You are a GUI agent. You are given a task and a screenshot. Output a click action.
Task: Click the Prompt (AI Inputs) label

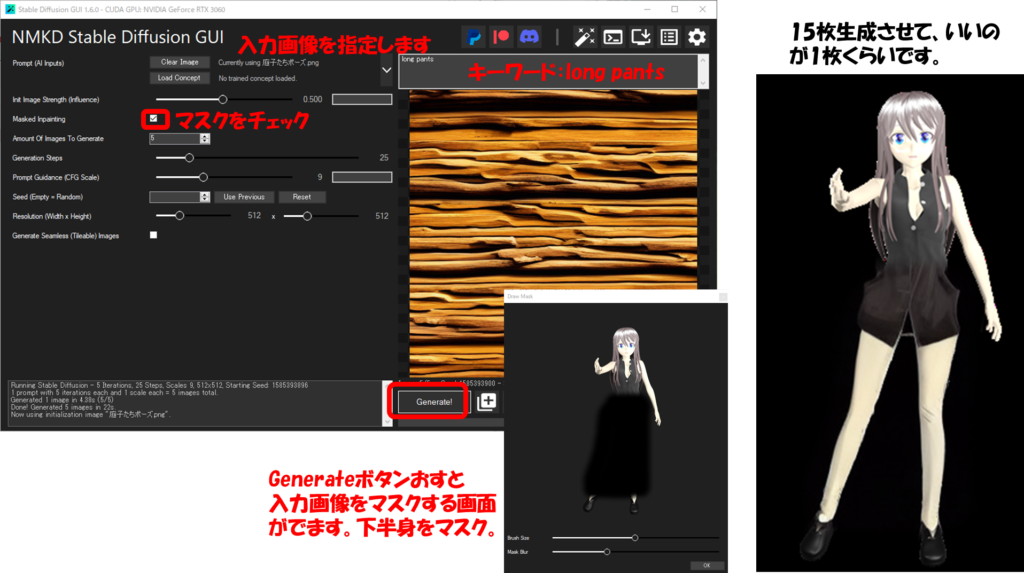point(38,63)
